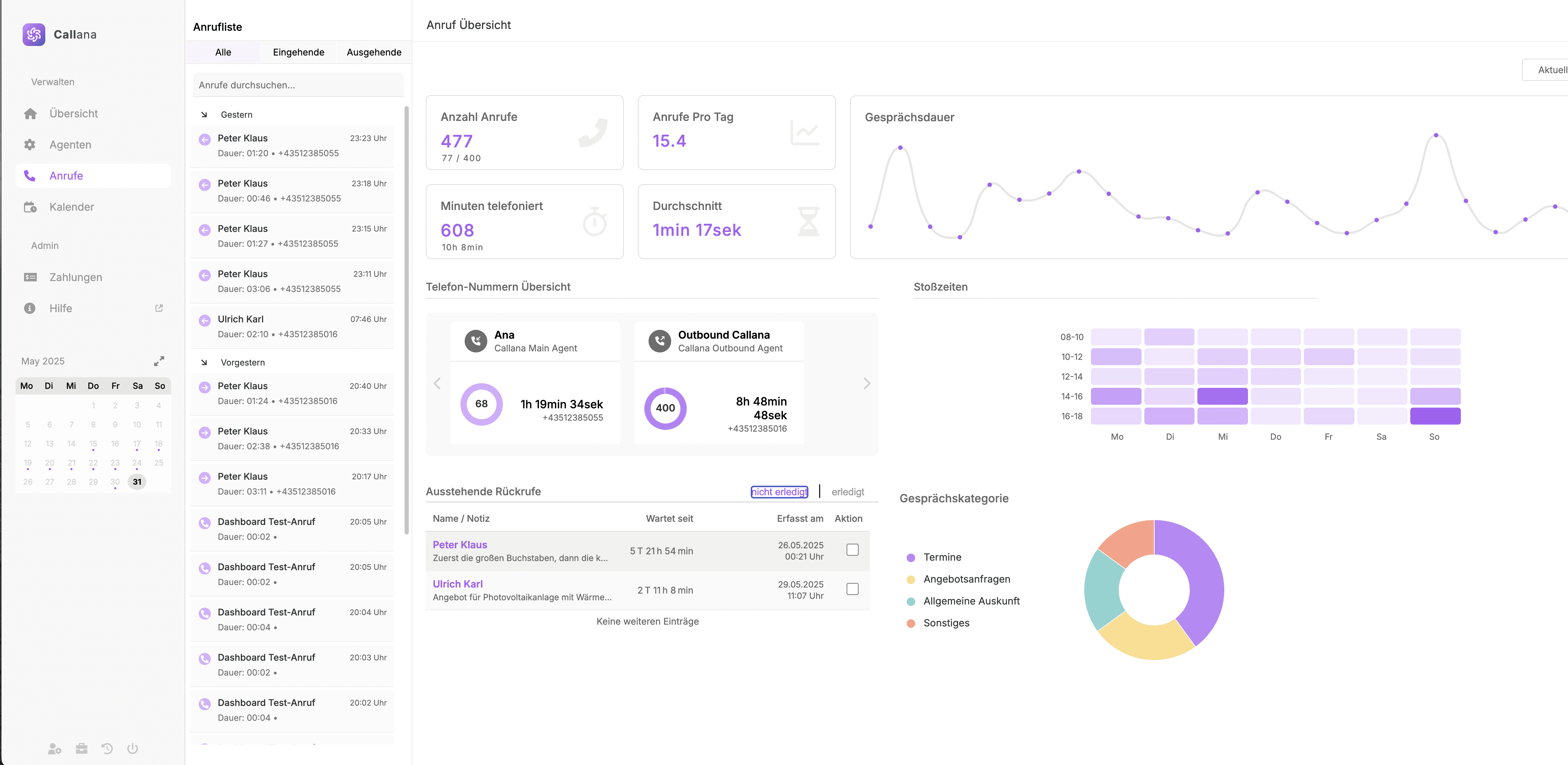Click the Ana agent phone icon
Viewport: 1568px width, 765px height.
tap(476, 341)
